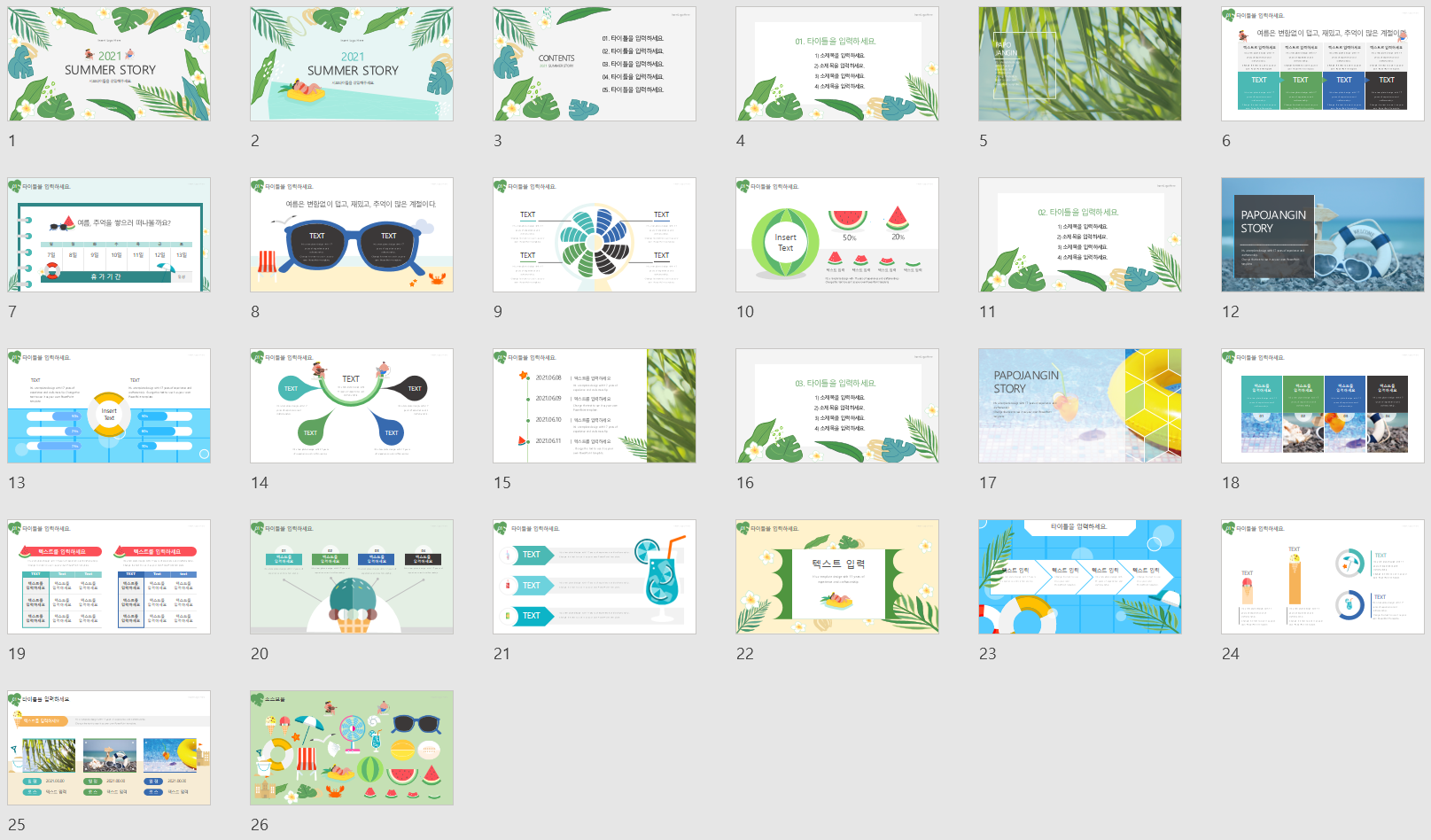The height and width of the screenshot is (840, 1431).
Task: Pick slide 8 with the blue sunglasses
Action: click(352, 235)
